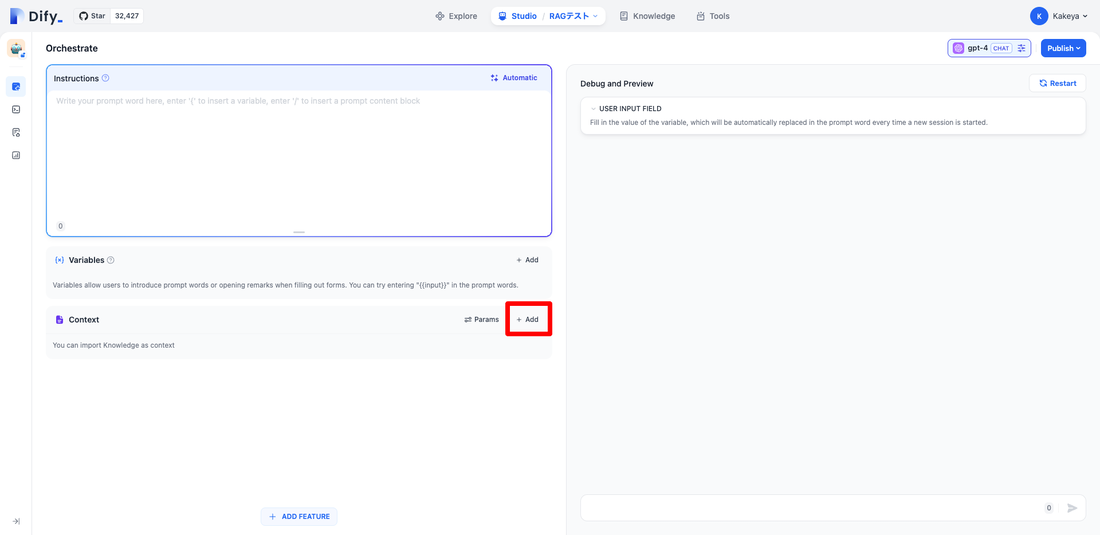This screenshot has width=1100, height=535.
Task: Collapse the USER INPUT FIELD section
Action: click(593, 109)
